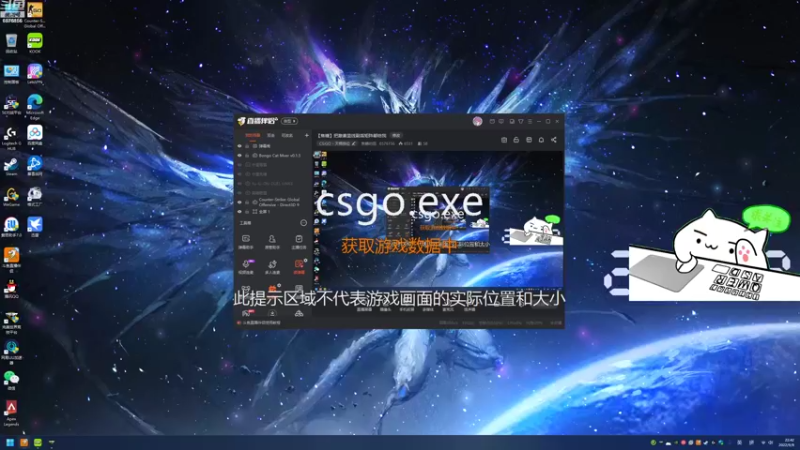
Task: Toggle visibility of the 全屏 1 source
Action: click(x=240, y=211)
